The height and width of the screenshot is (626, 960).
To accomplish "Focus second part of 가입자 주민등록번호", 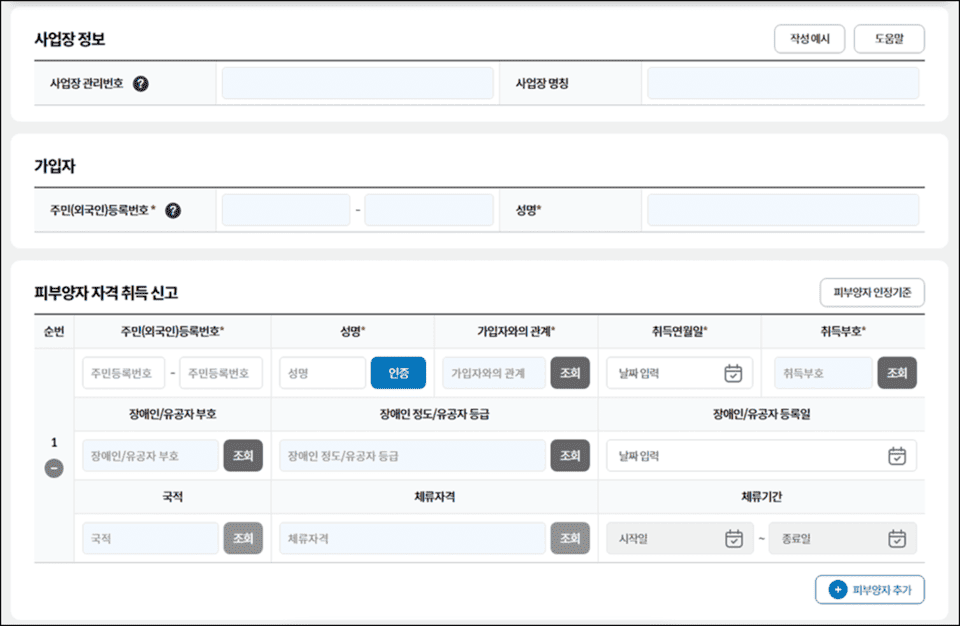I will (429, 211).
